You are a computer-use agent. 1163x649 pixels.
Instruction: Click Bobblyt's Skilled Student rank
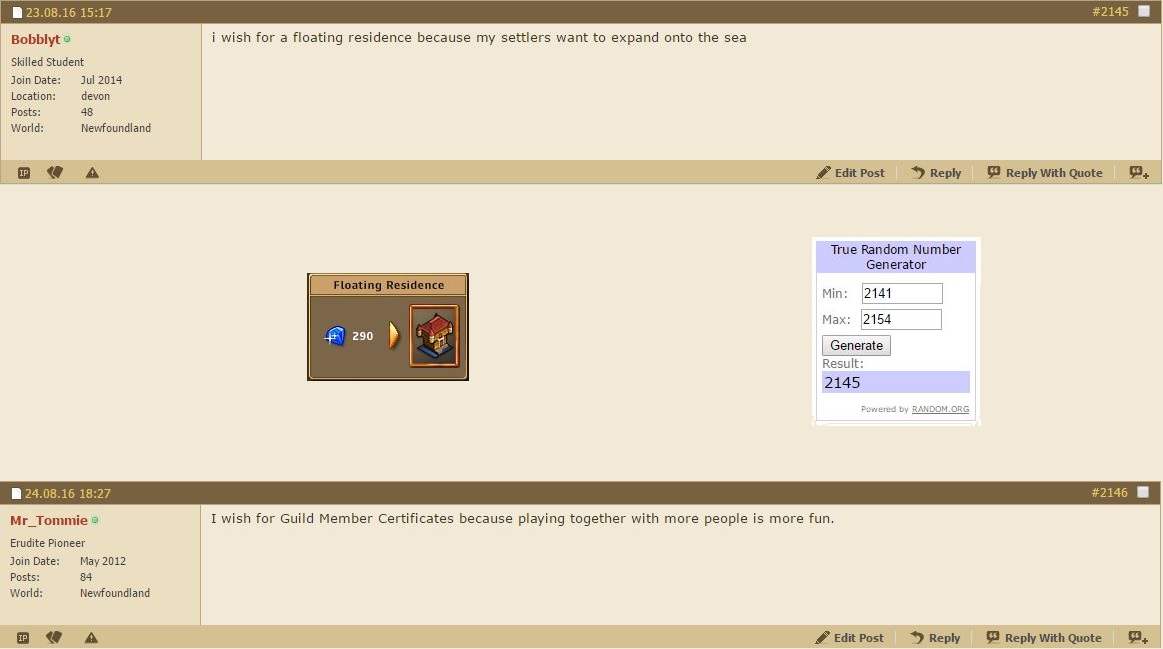pyautogui.click(x=47, y=62)
